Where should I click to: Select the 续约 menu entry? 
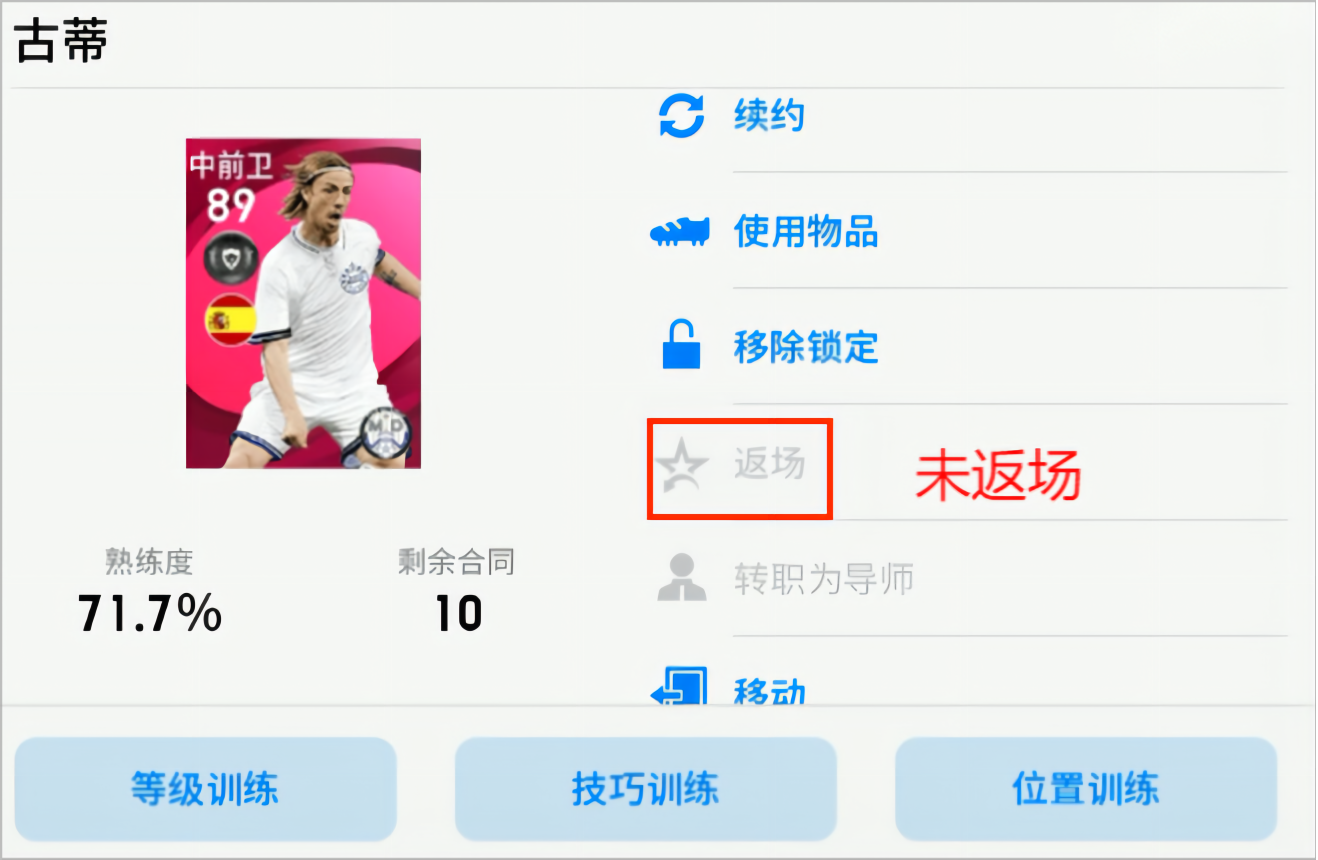[x=769, y=116]
